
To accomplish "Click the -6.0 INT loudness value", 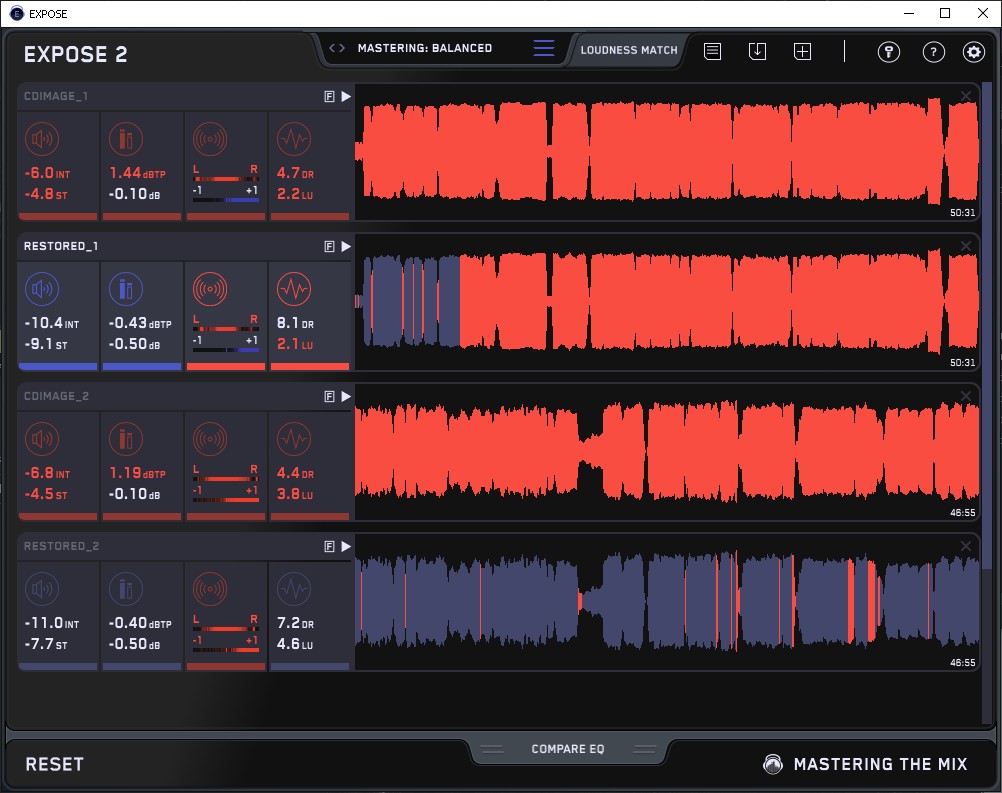I will [x=47, y=173].
